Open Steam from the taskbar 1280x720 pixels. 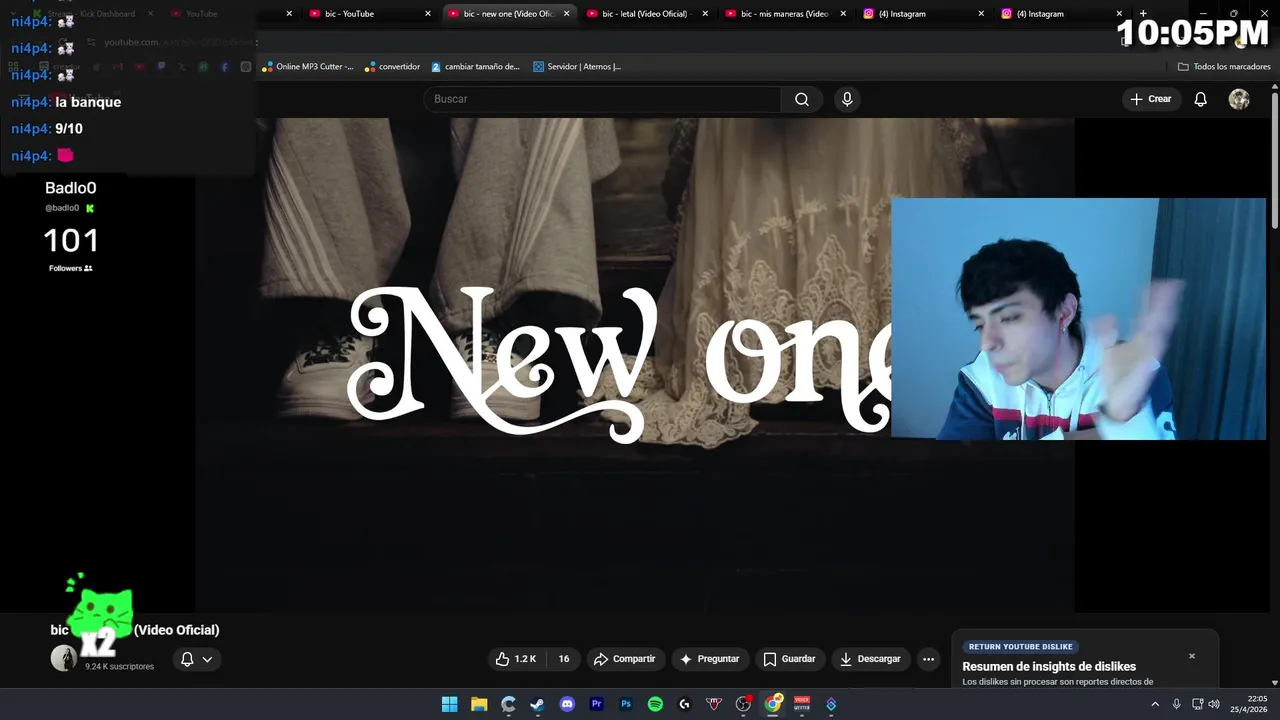[x=538, y=704]
